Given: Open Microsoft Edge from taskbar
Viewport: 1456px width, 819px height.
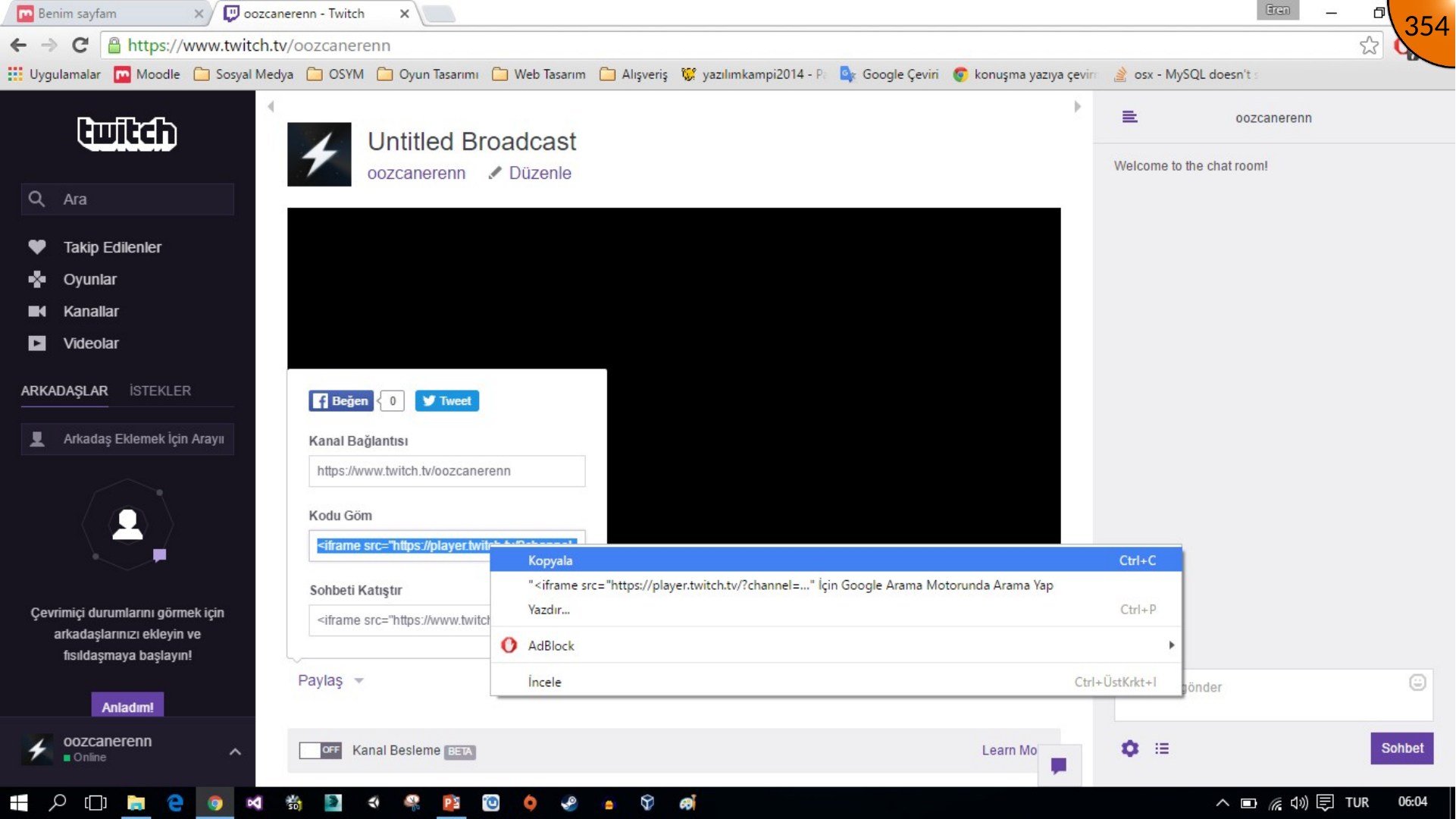Looking at the screenshot, I should (x=175, y=803).
